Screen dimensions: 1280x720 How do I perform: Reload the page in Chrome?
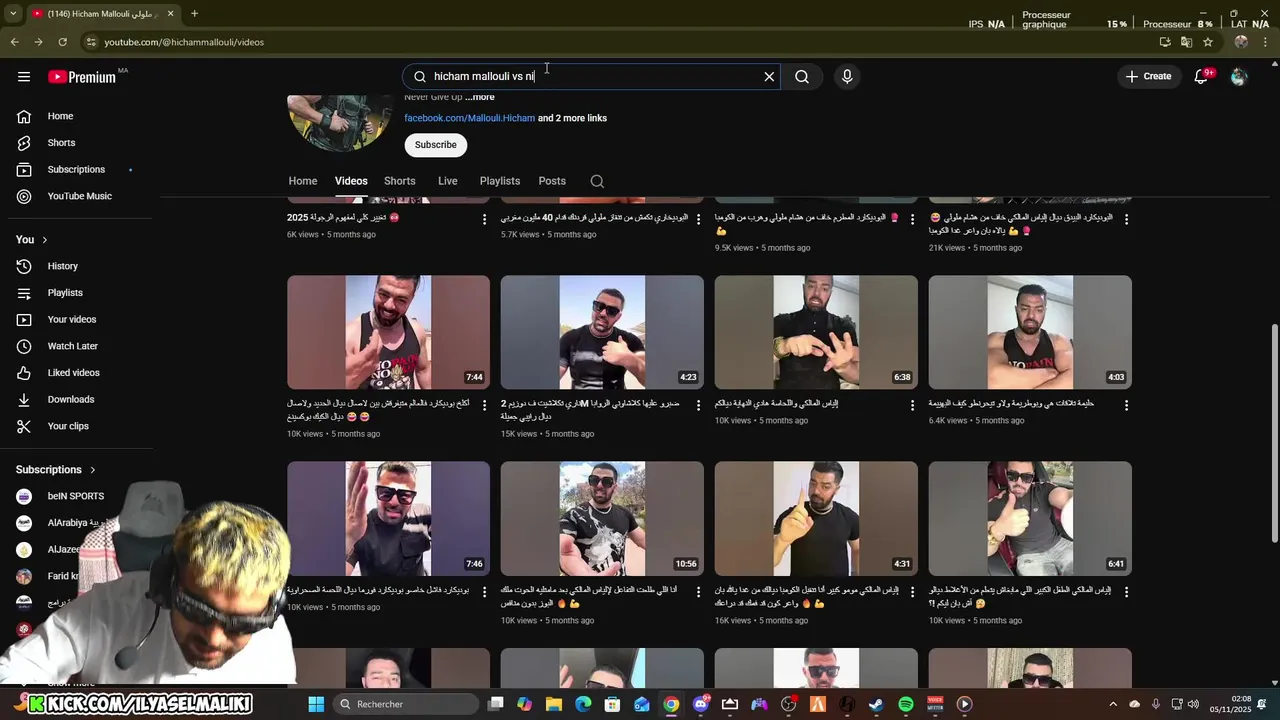coord(62,42)
